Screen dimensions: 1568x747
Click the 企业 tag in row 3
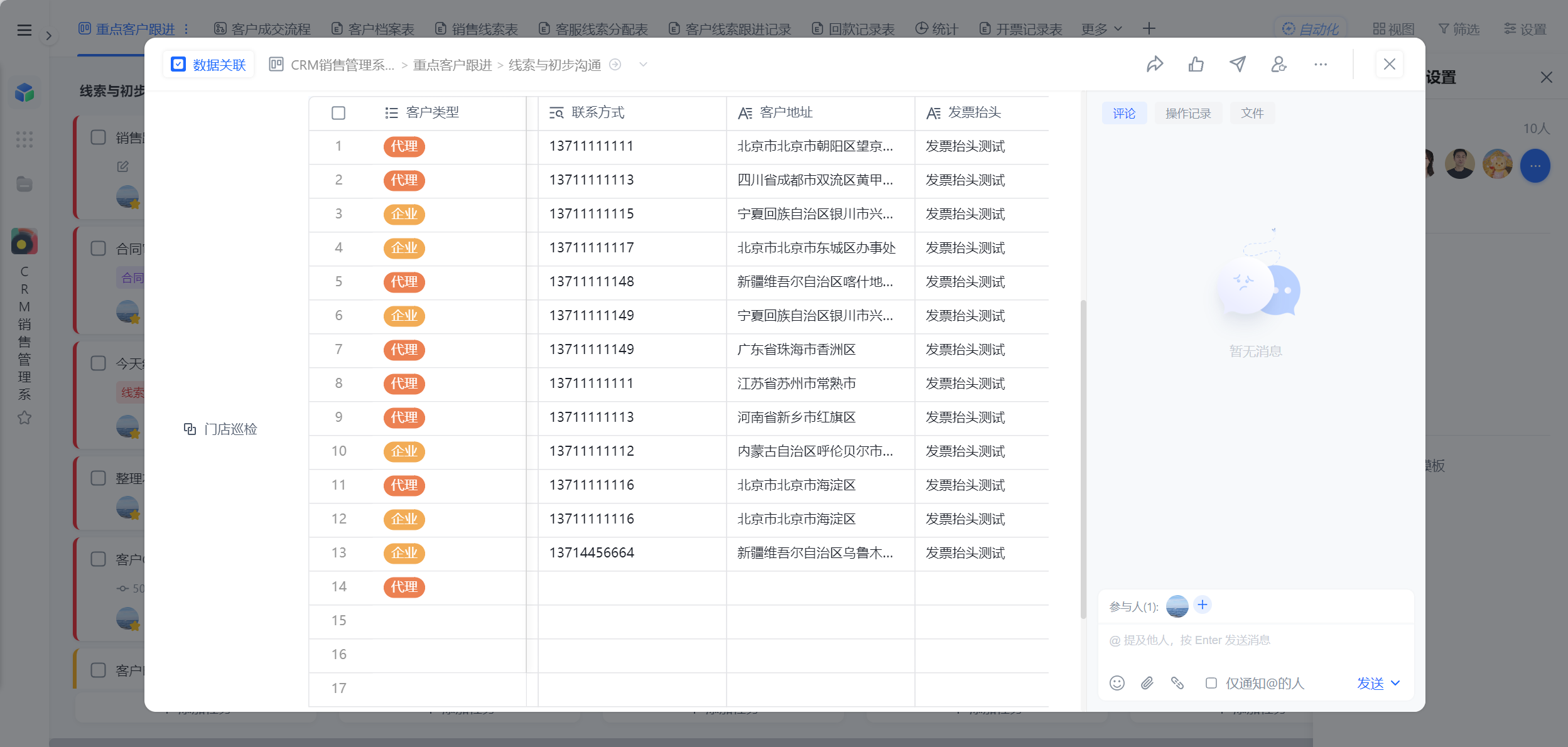click(404, 214)
